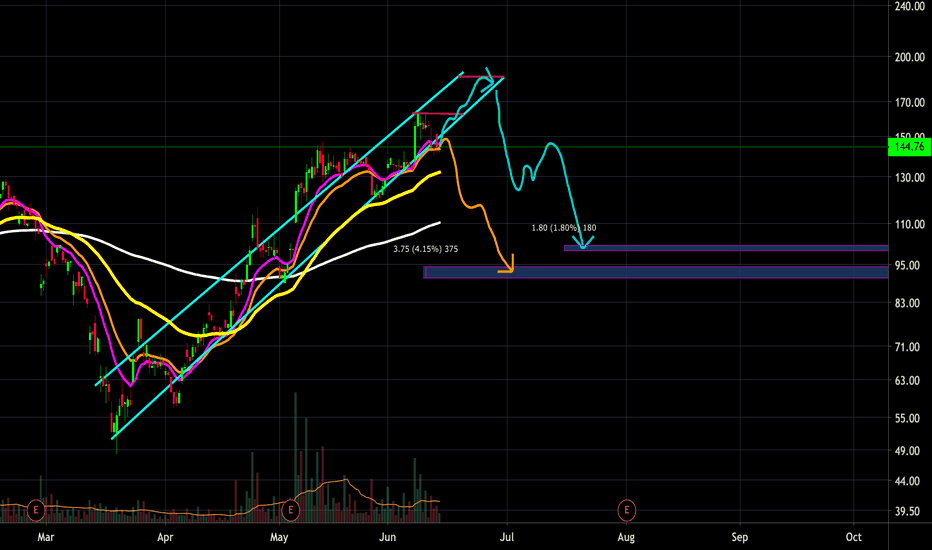Click the 200.00 price axis label

point(909,57)
